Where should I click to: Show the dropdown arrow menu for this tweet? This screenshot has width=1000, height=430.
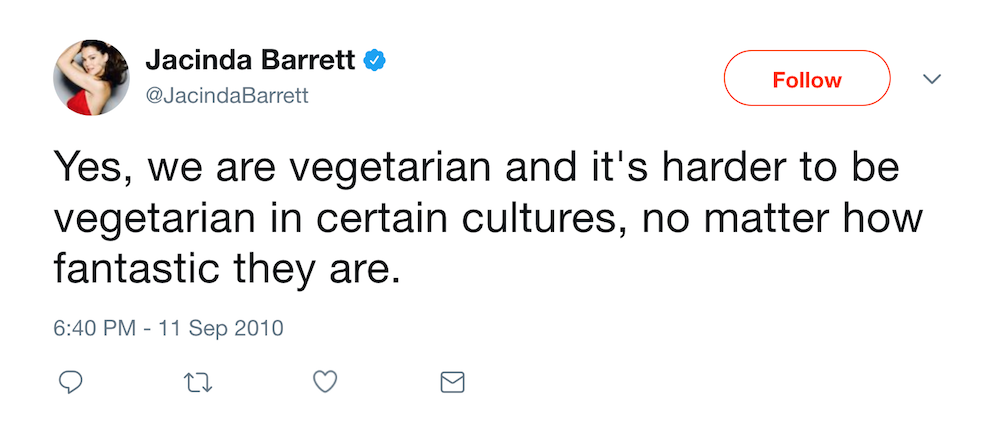932,78
